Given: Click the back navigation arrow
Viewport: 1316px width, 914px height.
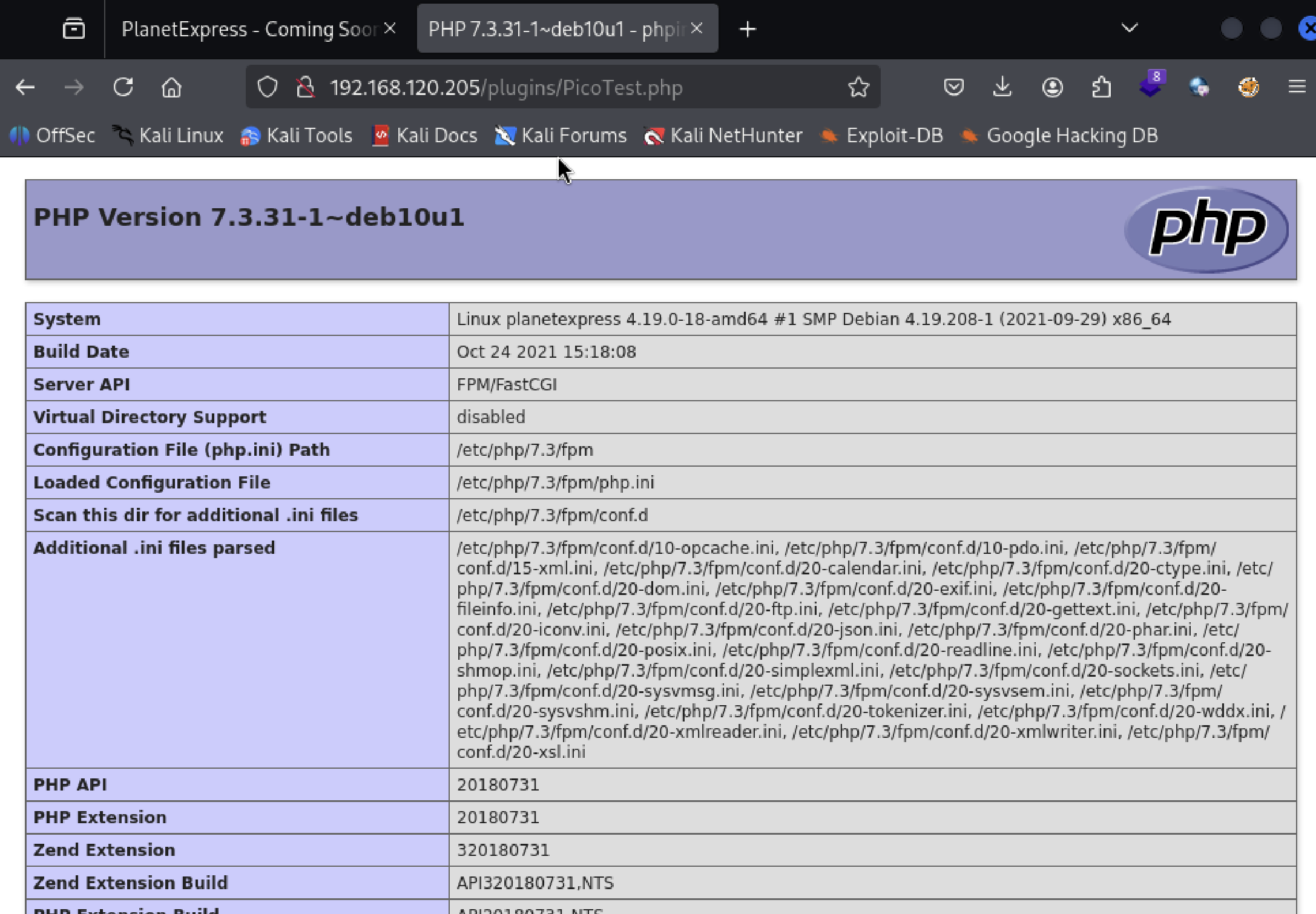Looking at the screenshot, I should 25,88.
